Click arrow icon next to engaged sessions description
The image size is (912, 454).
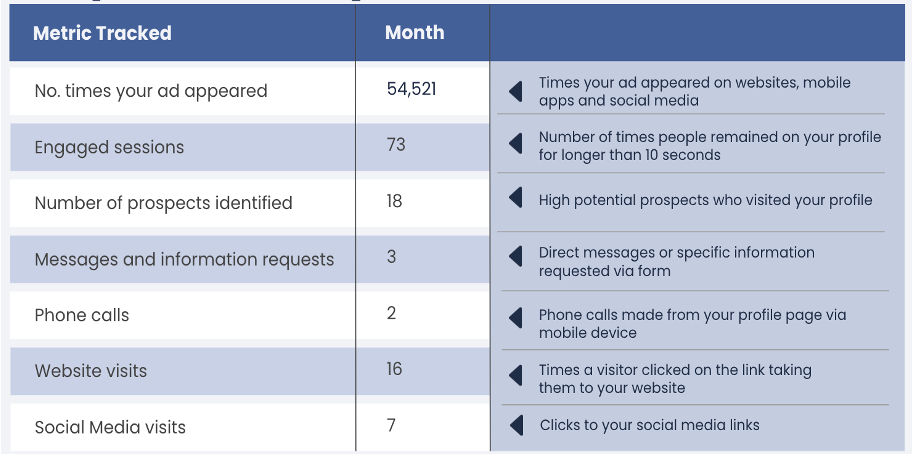516,145
